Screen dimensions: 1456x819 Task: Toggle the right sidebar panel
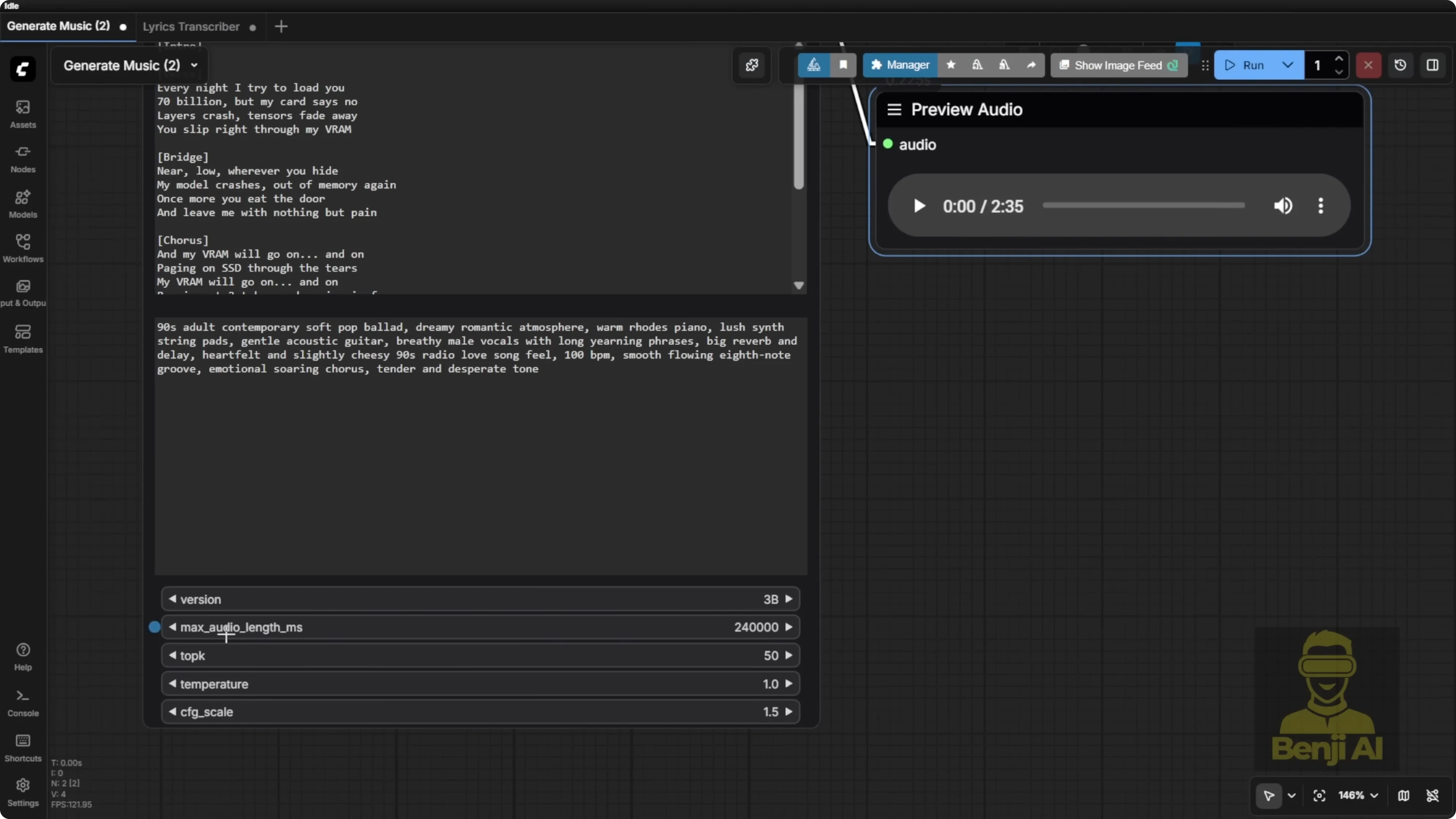click(x=1433, y=65)
